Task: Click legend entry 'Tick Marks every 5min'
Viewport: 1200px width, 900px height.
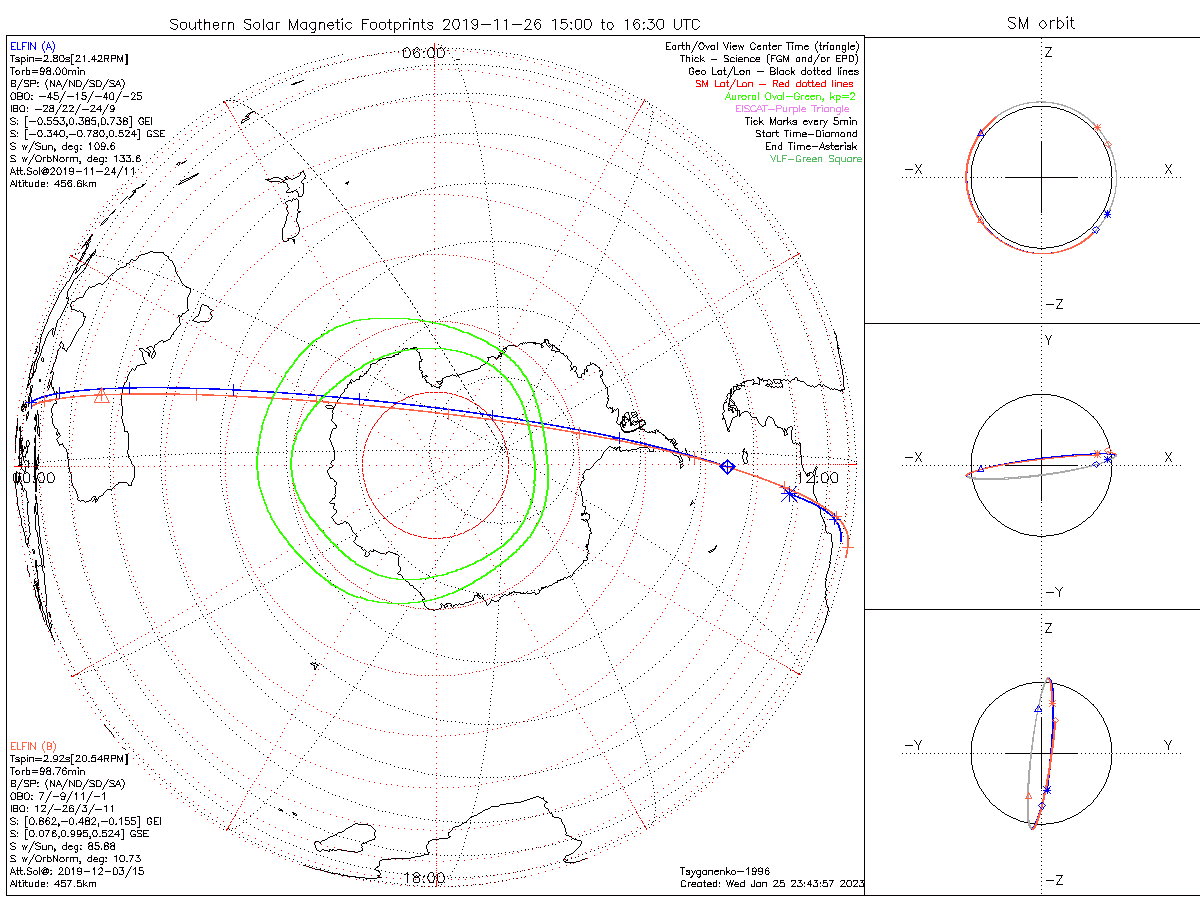Action: (803, 121)
